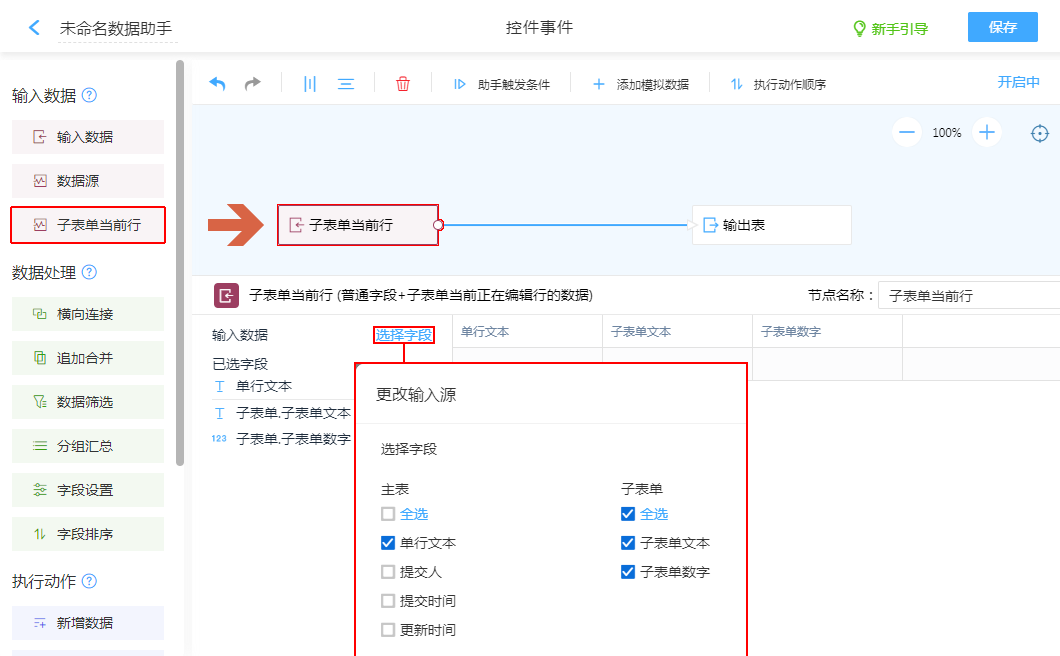Click the 保存 button
The height and width of the screenshot is (656, 1060).
[1002, 27]
